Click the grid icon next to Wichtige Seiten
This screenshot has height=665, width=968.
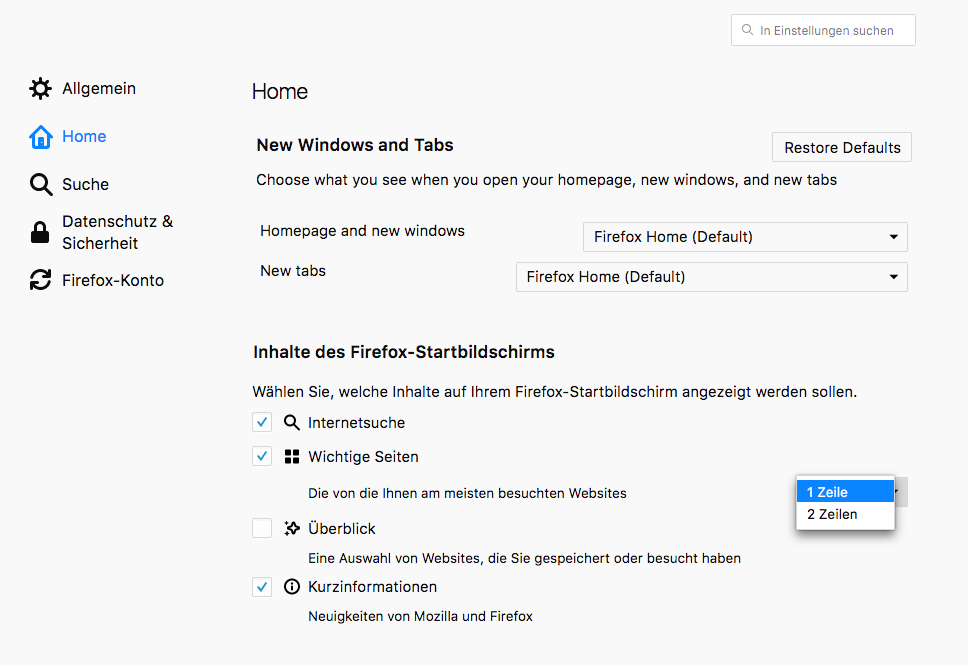click(x=292, y=457)
